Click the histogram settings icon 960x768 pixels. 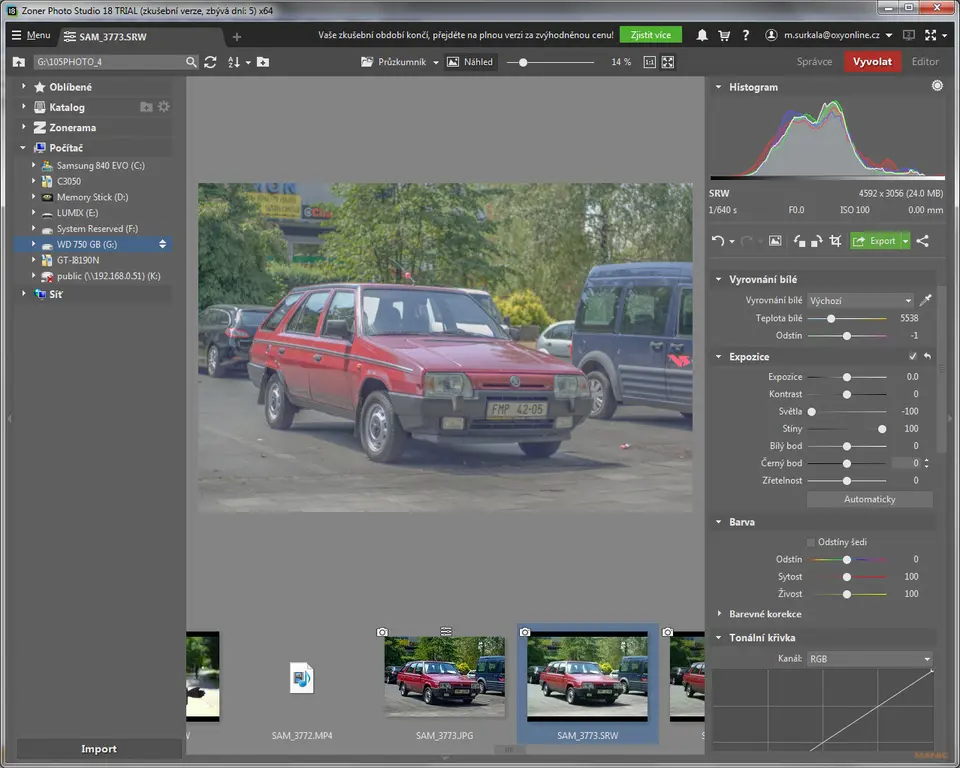click(x=937, y=87)
